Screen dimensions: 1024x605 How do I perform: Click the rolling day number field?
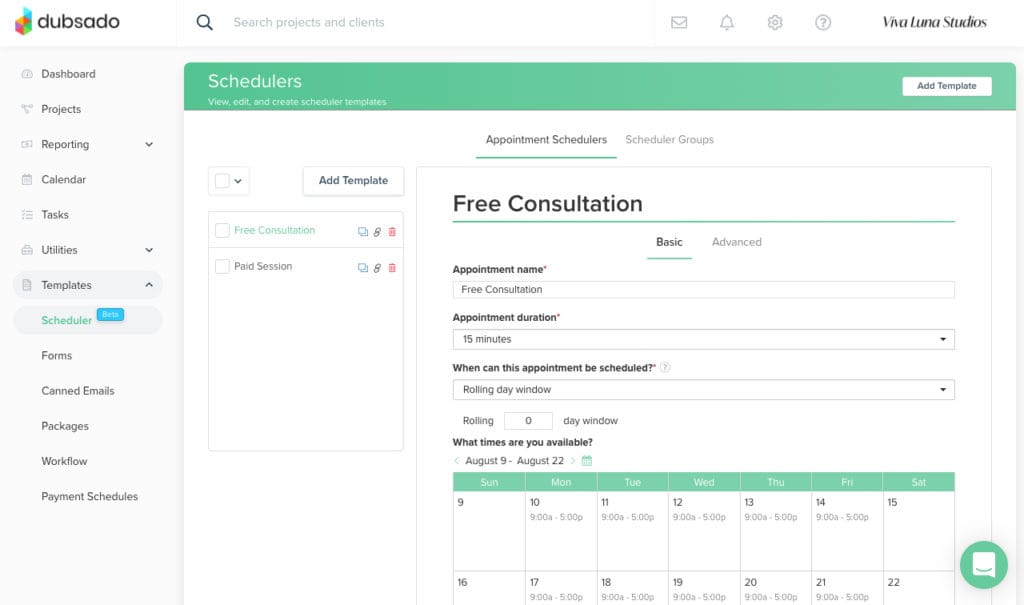[528, 421]
